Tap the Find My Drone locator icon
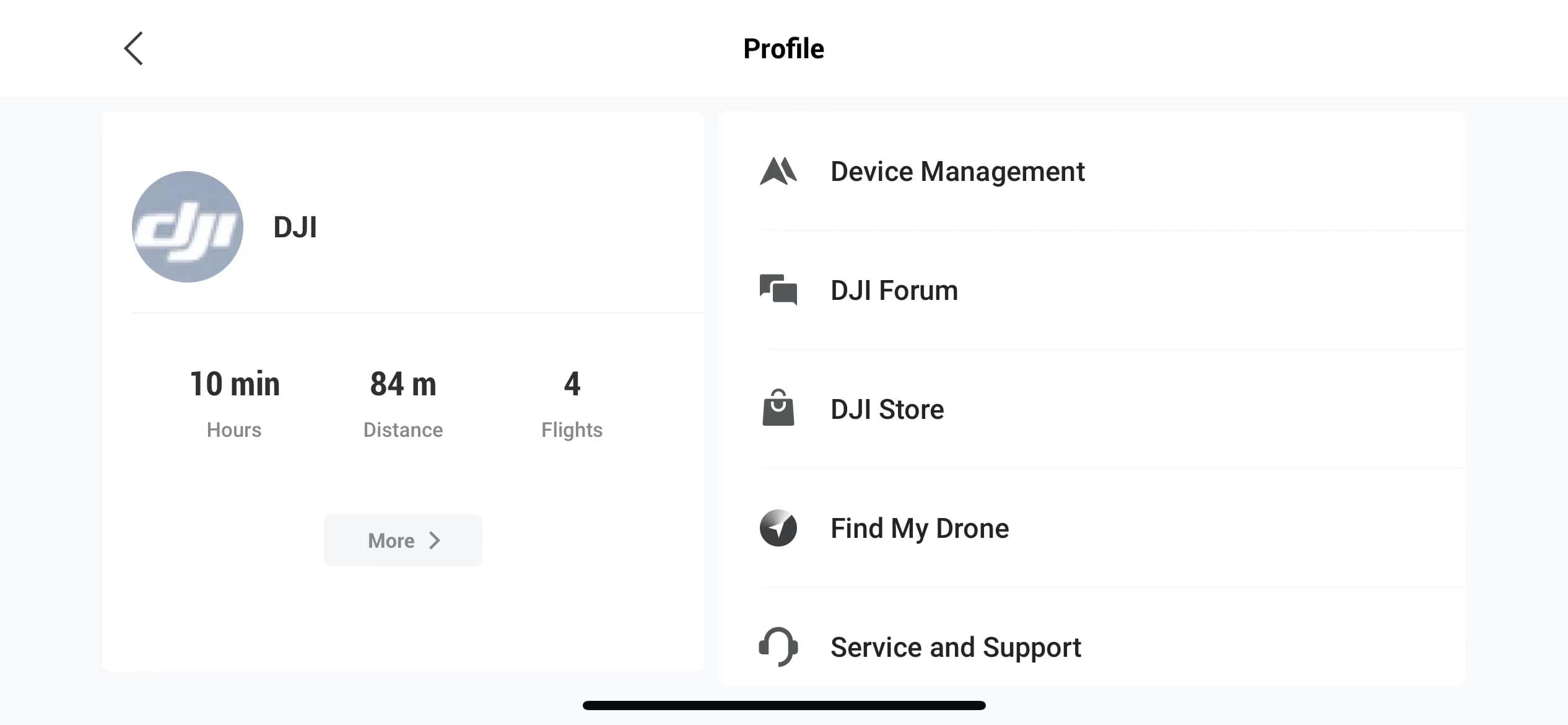This screenshot has height=725, width=1568. coord(779,529)
